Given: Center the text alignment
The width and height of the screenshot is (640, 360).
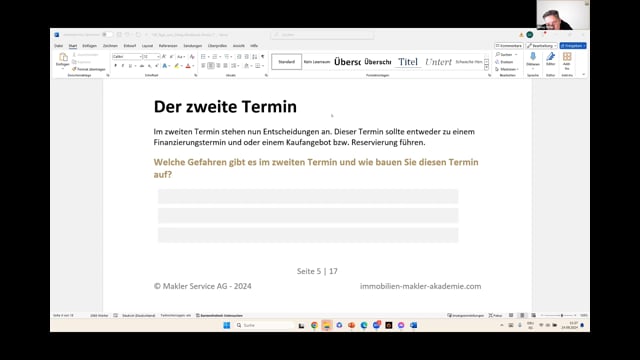Looking at the screenshot, I should click(211, 66).
